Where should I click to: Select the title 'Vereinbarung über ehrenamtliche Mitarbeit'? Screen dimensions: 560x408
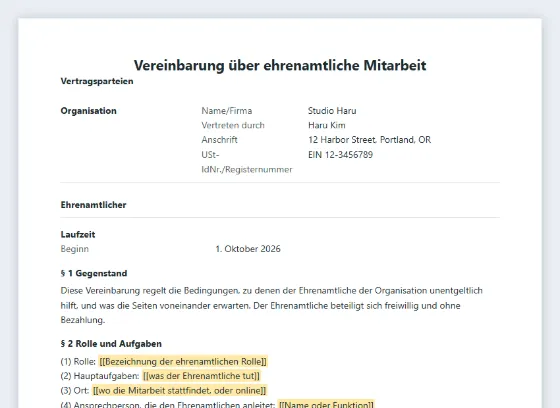(280, 65)
